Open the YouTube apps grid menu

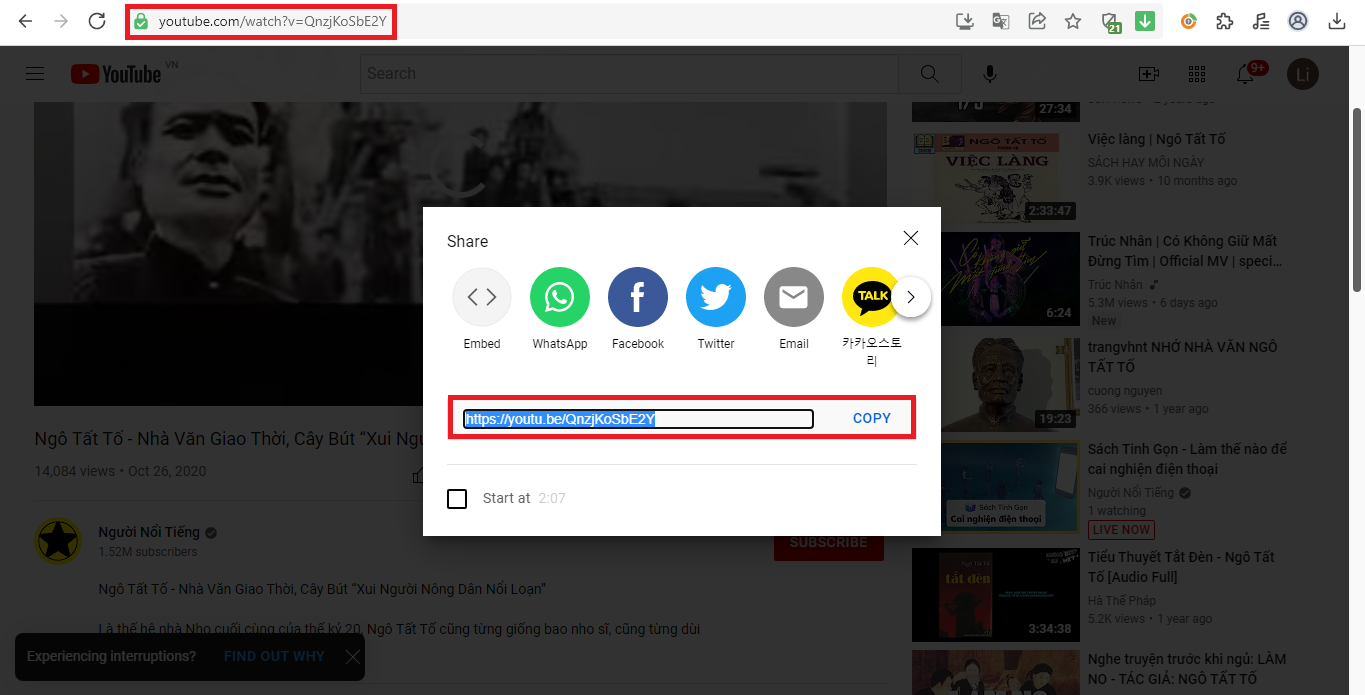tap(1196, 74)
